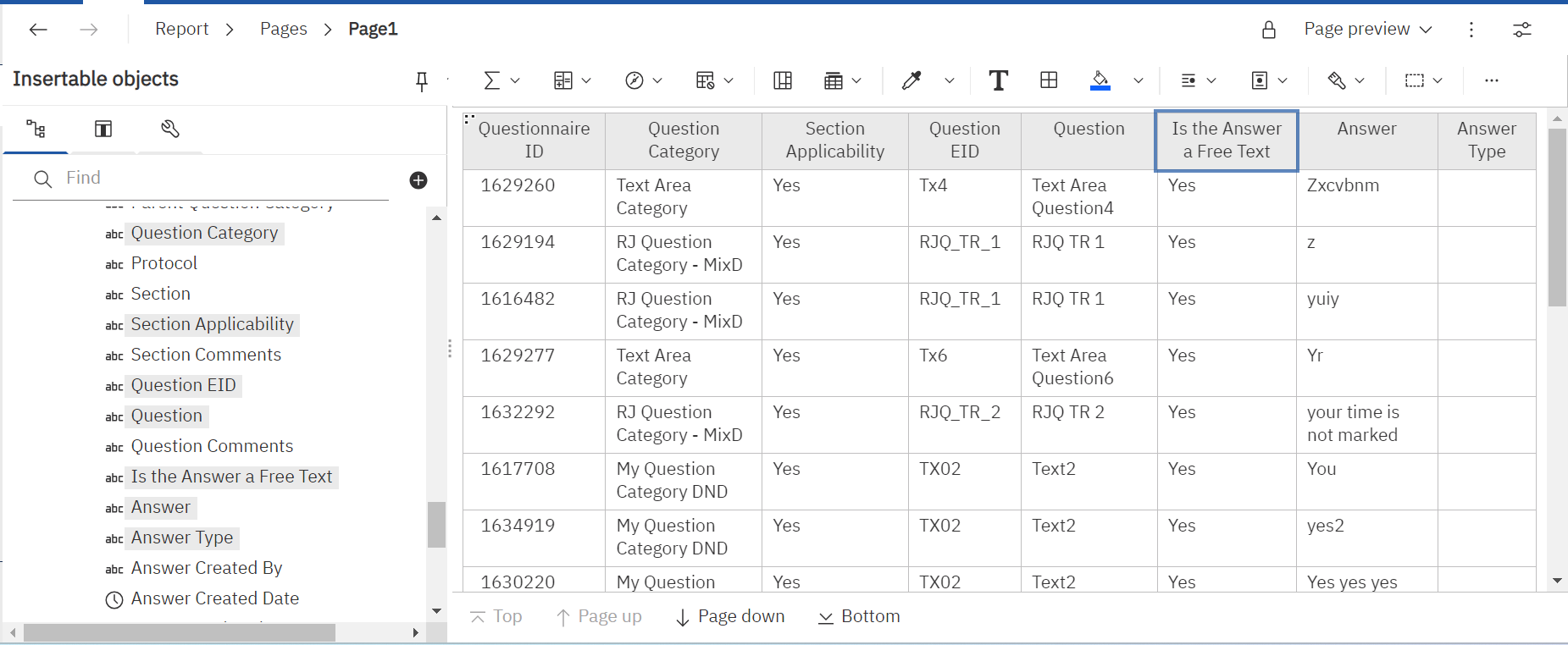Click the Text font T icon

999,80
